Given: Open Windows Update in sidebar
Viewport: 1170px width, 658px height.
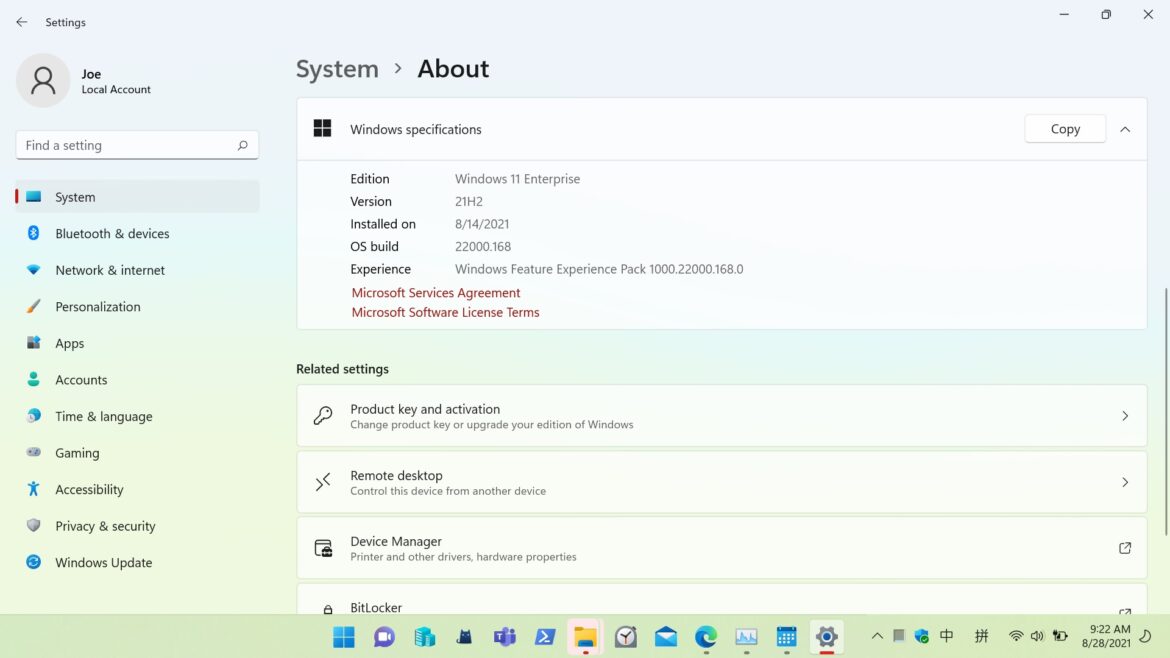Looking at the screenshot, I should coord(103,563).
